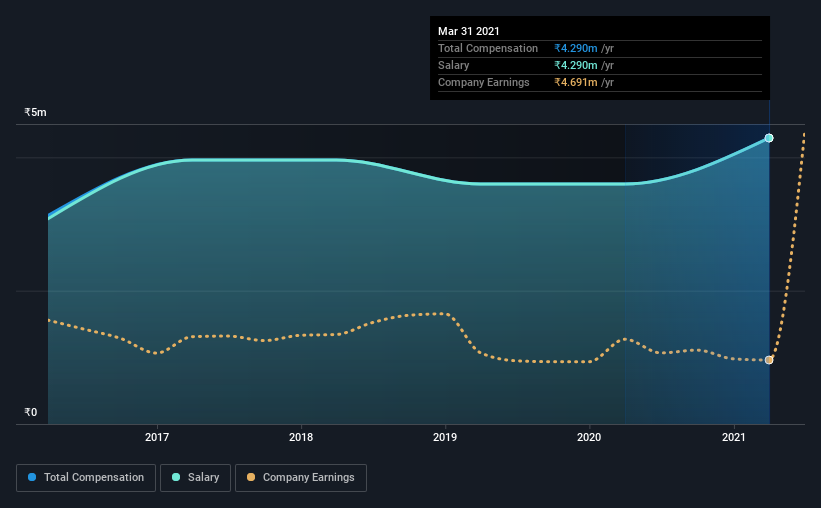Click the ₹0 y-axis label
The width and height of the screenshot is (821, 508).
(x=30, y=412)
